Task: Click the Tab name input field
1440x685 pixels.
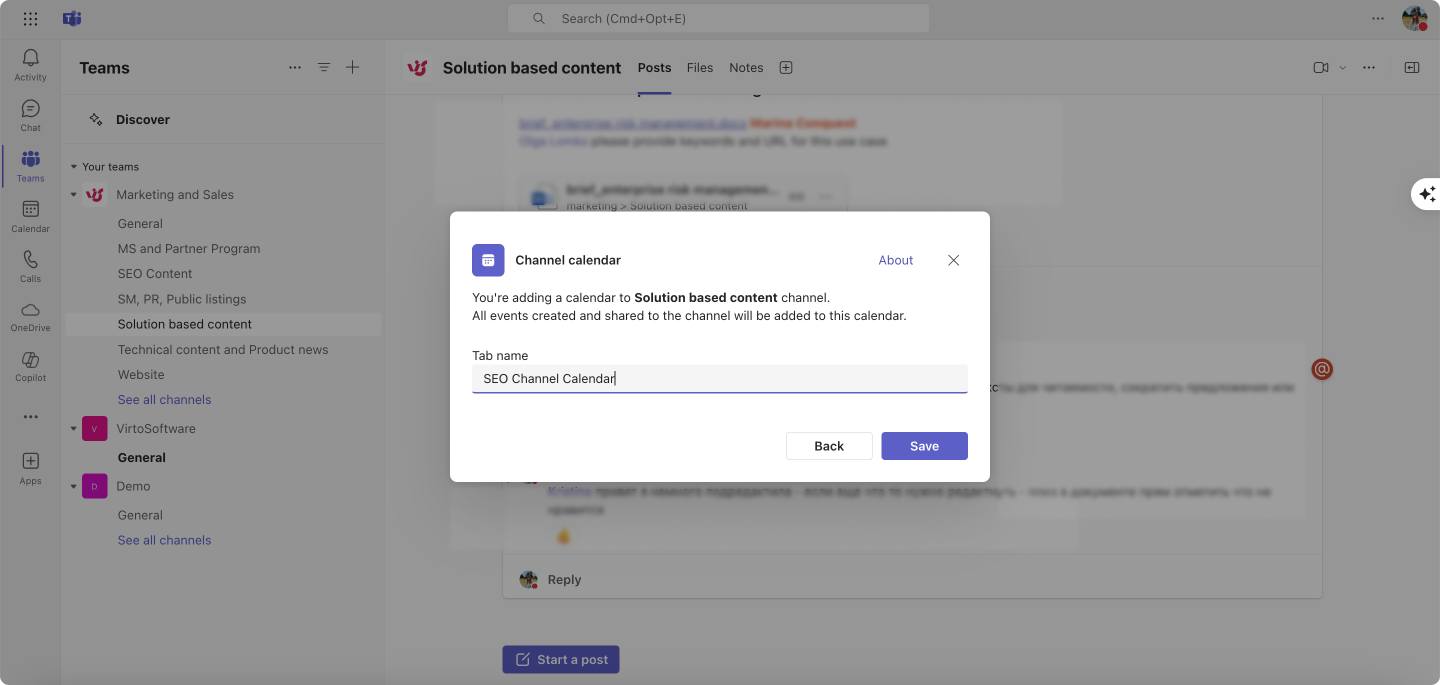Action: pos(720,379)
